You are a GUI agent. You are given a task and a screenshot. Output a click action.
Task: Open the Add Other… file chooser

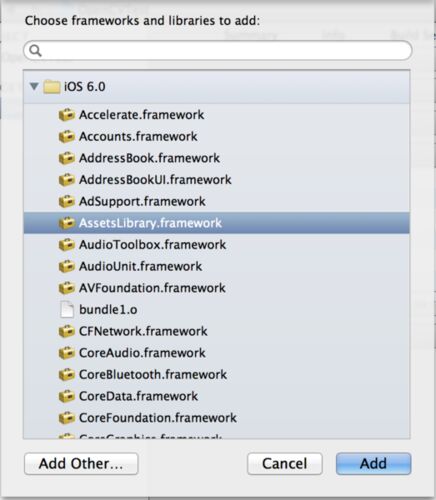coord(81,464)
